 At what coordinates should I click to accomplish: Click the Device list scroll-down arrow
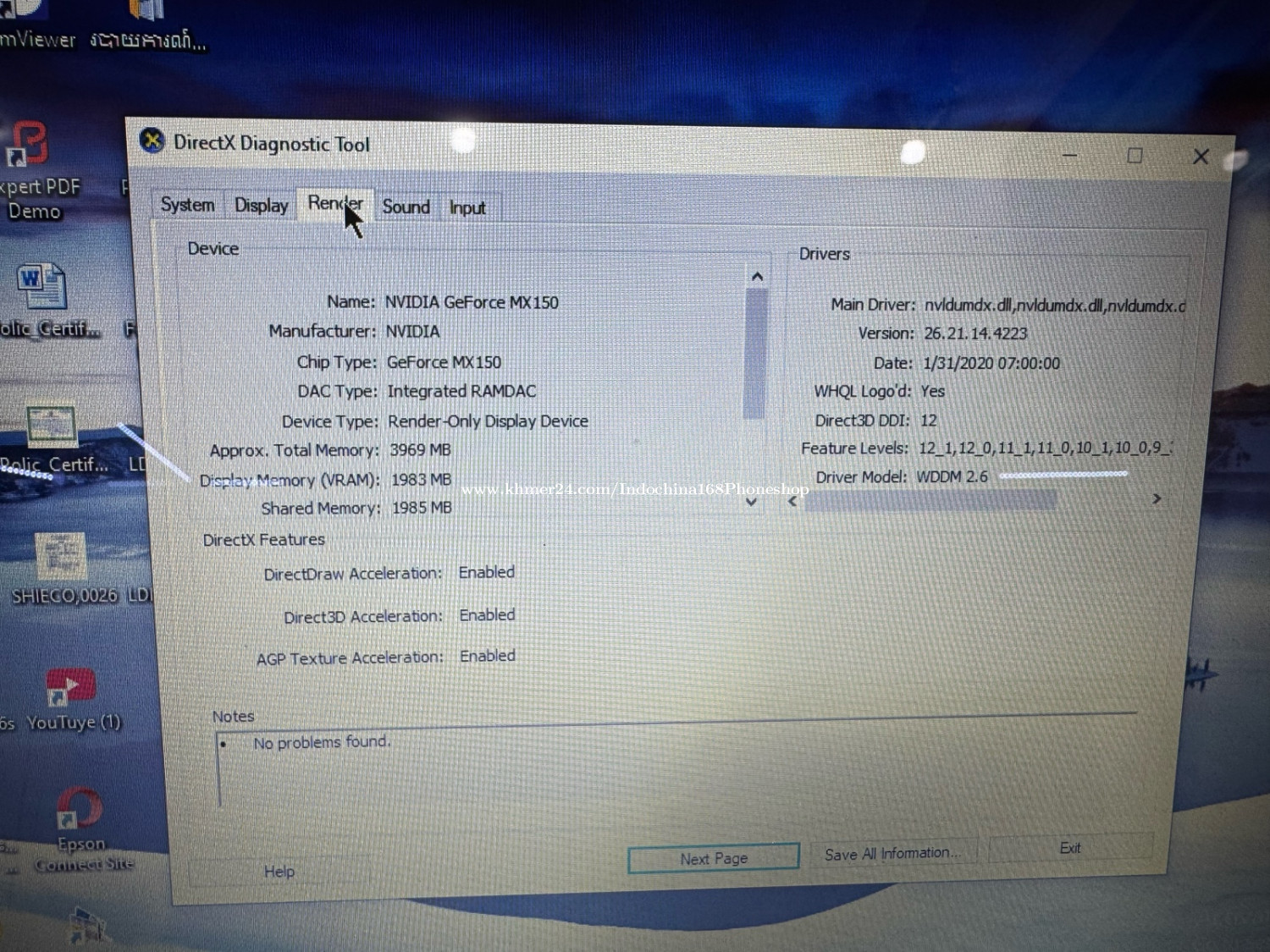[751, 502]
